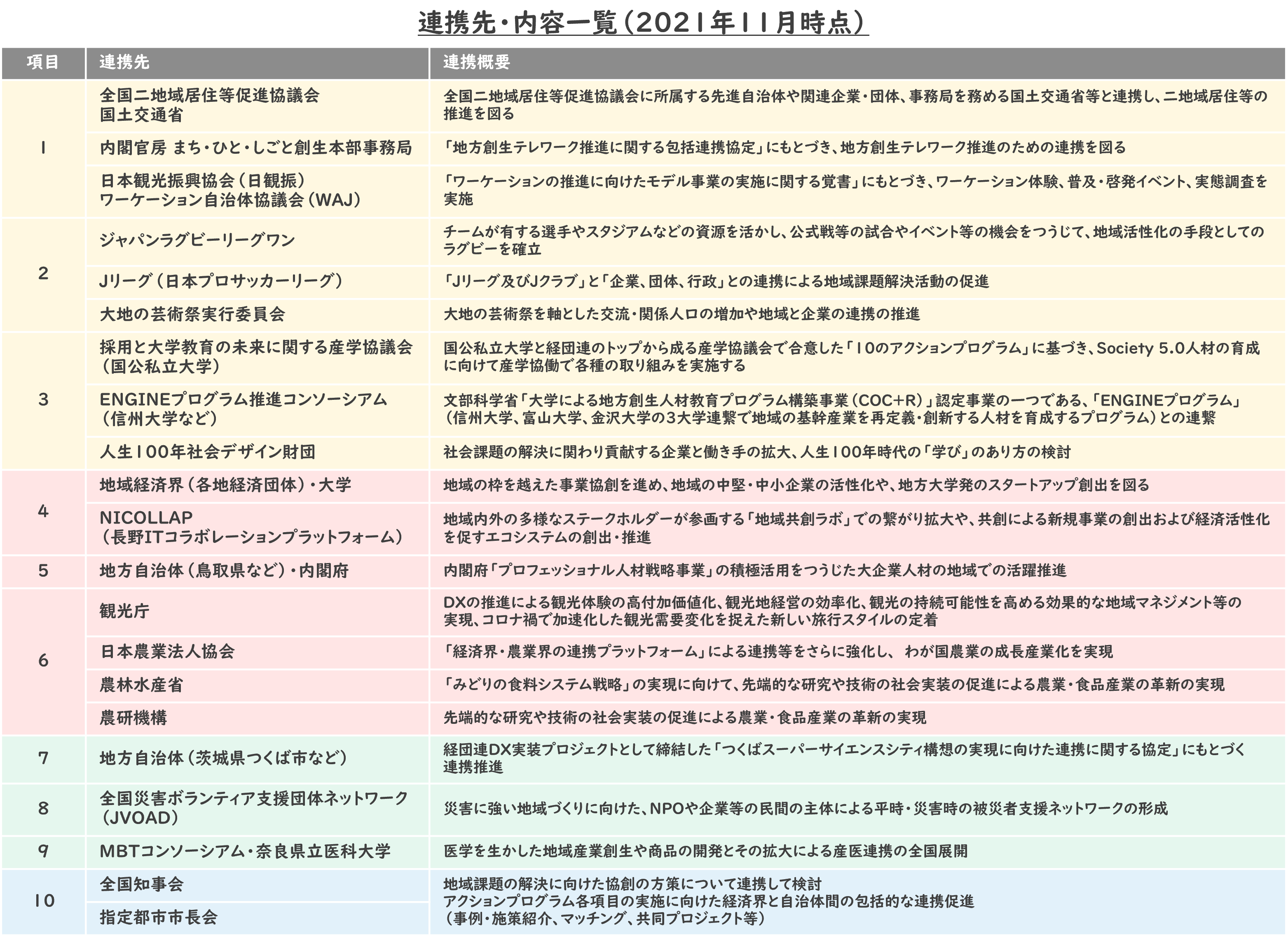Click the 農研機構 entry
This screenshot has width=1288, height=939.
point(133,718)
